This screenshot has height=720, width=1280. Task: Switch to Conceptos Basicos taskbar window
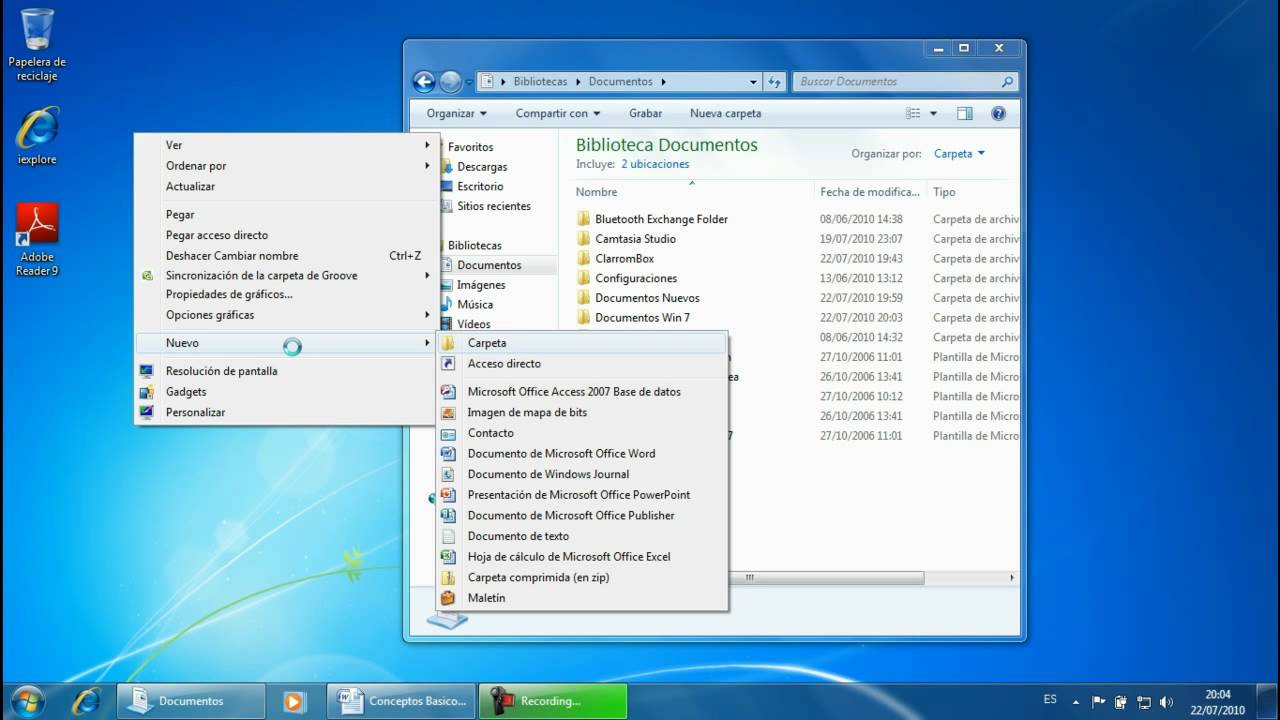[x=401, y=701]
